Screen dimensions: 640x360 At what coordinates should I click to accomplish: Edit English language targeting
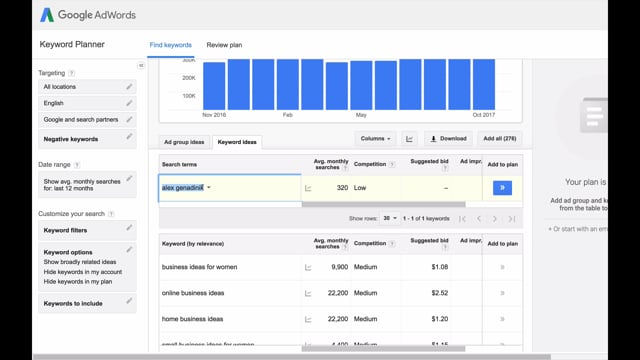click(x=129, y=103)
